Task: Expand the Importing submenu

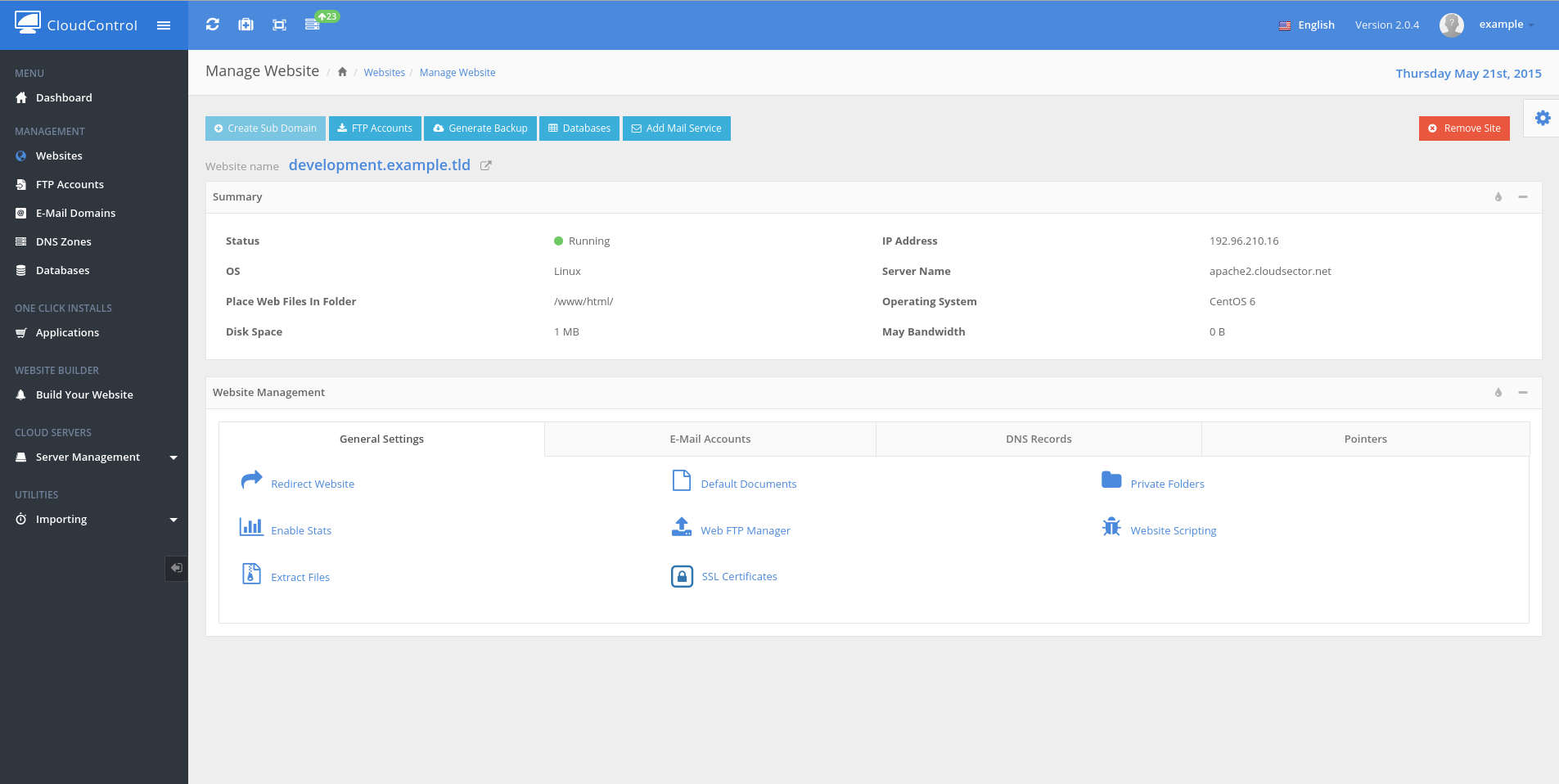Action: (x=173, y=520)
